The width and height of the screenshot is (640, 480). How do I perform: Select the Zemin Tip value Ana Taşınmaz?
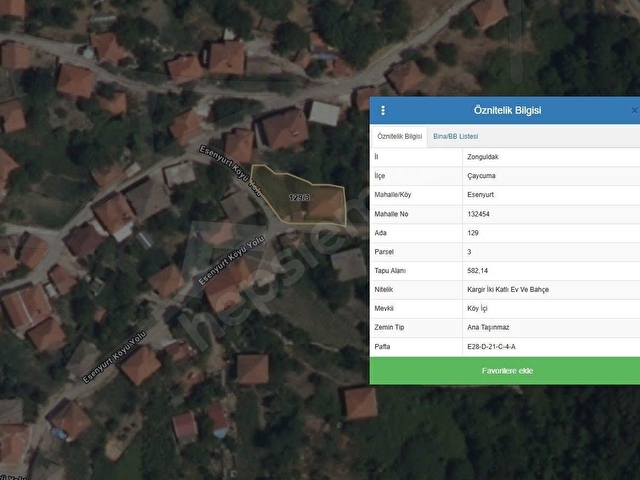[x=488, y=327]
